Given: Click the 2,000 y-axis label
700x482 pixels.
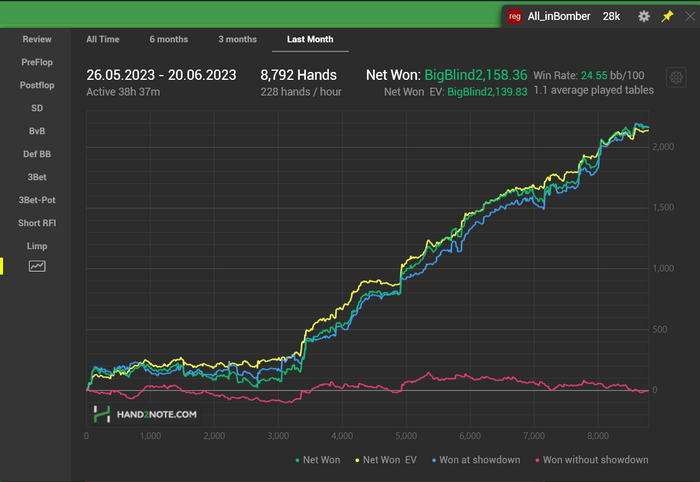Looking at the screenshot, I should [663, 147].
